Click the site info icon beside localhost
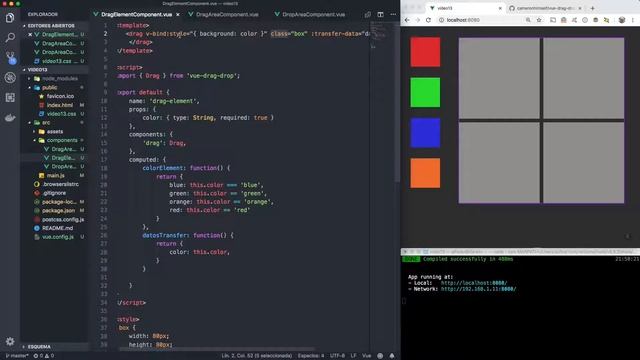 (441, 20)
